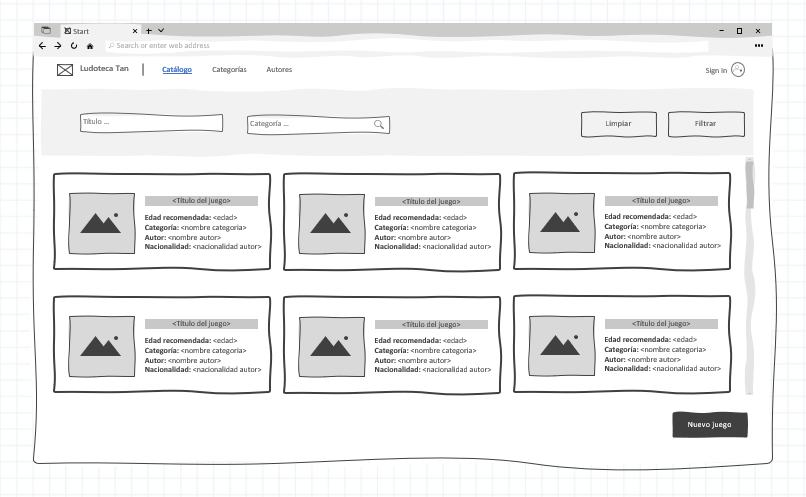Open the Categorías menu item
Screen dimensions: 806x497
tap(229, 70)
